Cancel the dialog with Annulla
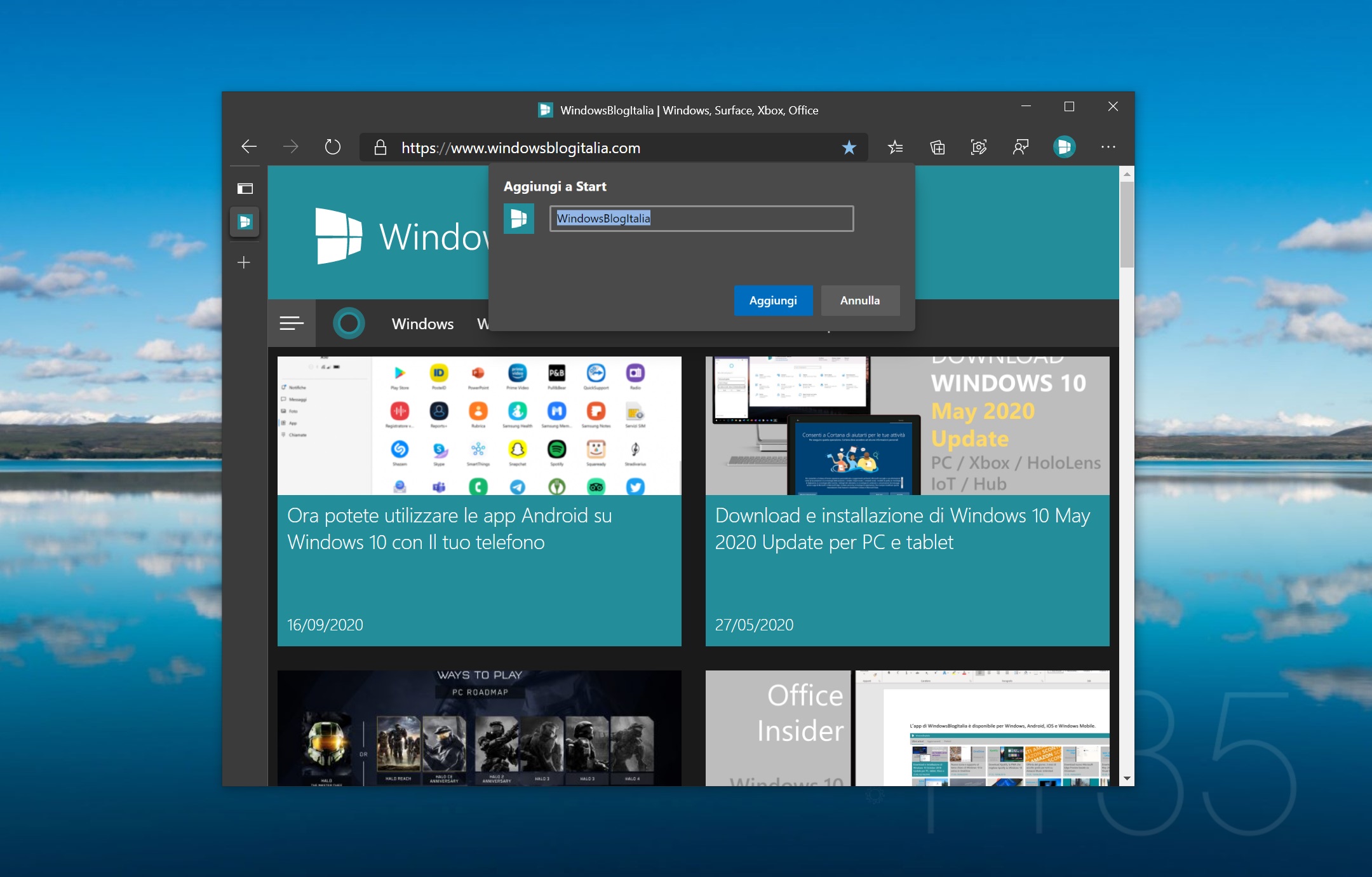 click(860, 301)
